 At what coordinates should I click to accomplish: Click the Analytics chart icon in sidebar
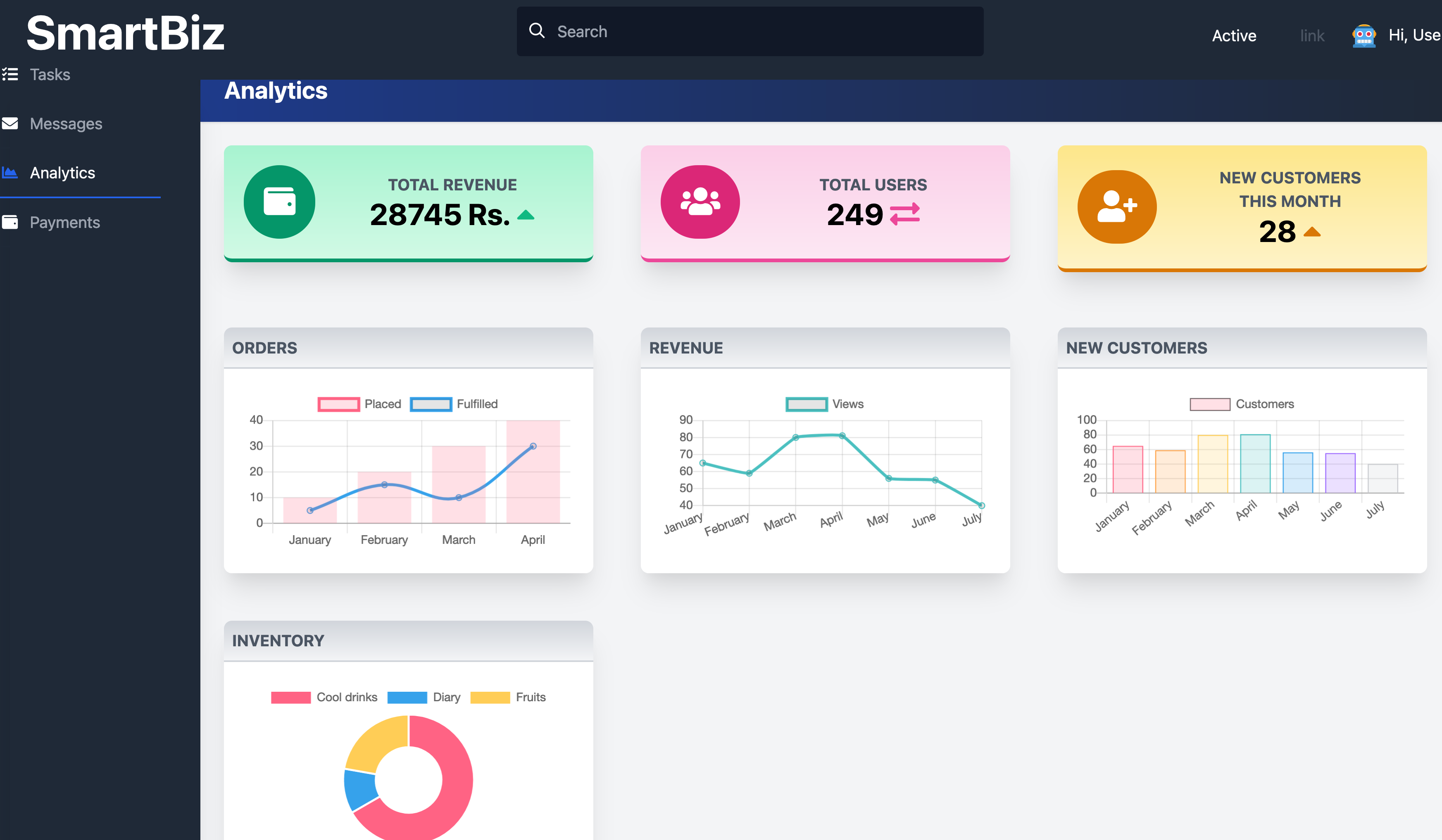tap(10, 172)
